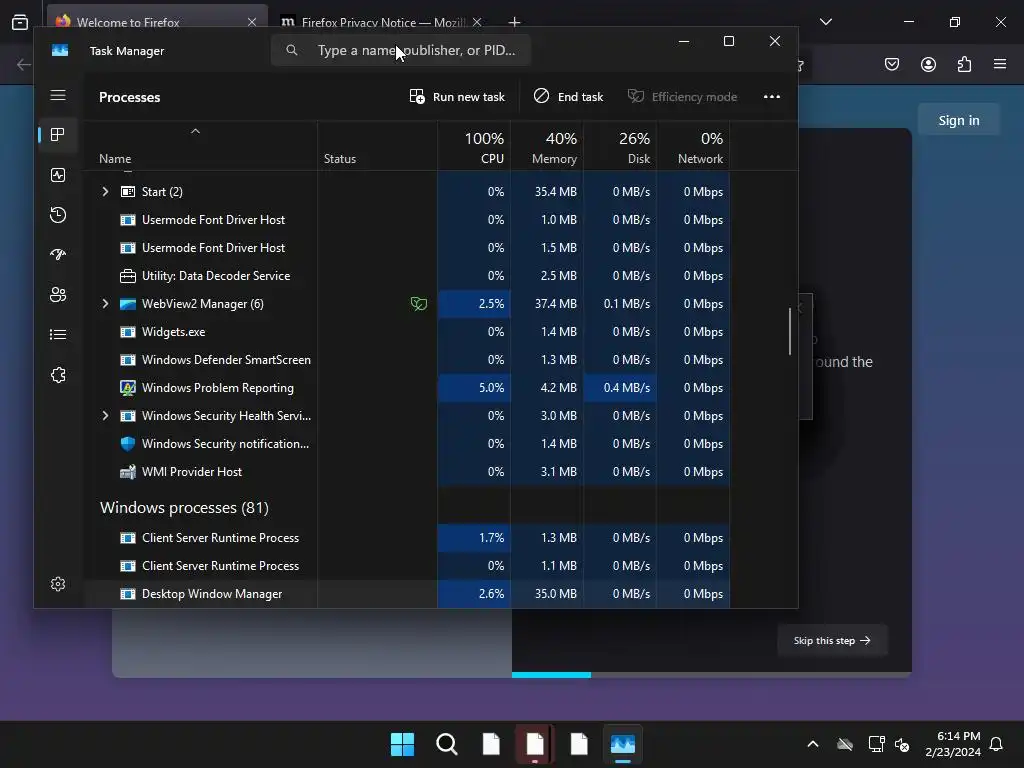This screenshot has height=768, width=1024.
Task: Click the muted volume tray icon
Action: [902, 744]
